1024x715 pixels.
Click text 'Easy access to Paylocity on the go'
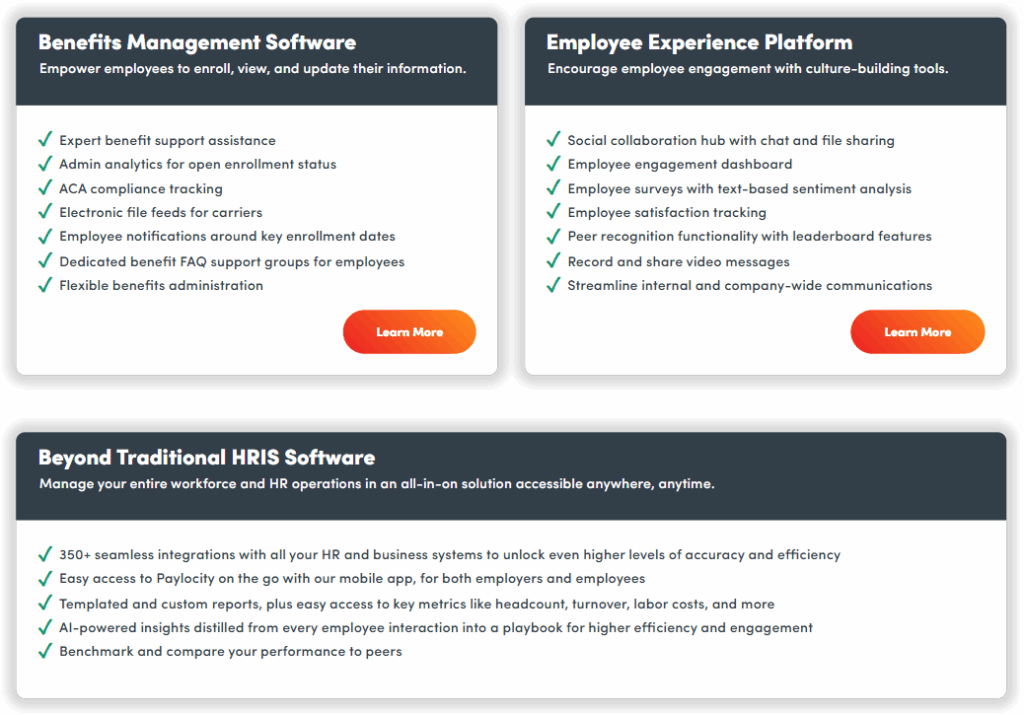tap(352, 579)
